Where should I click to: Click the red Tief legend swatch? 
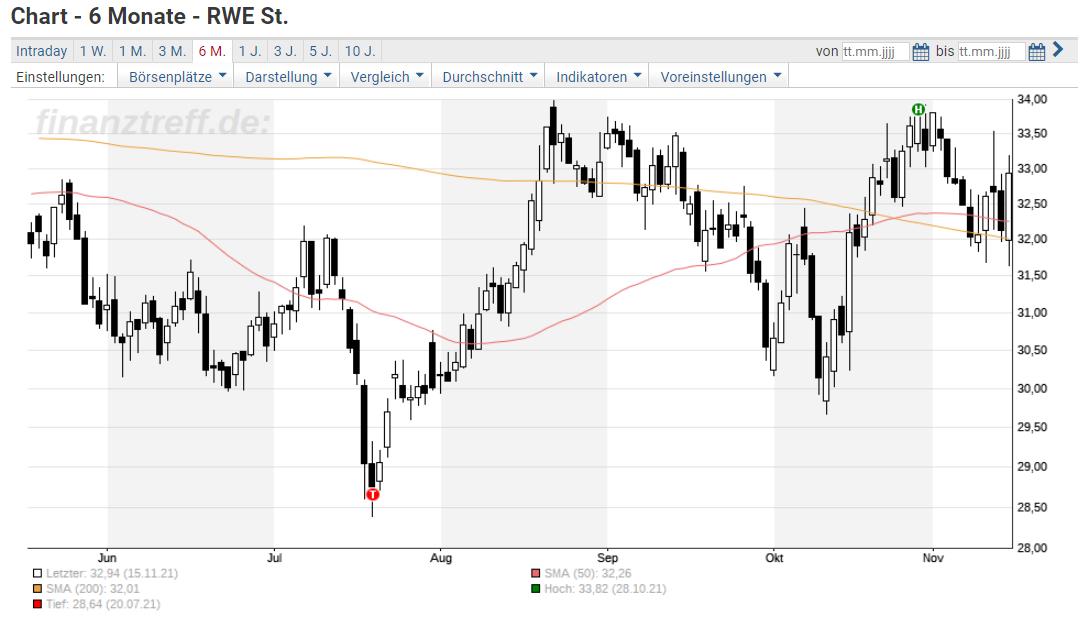coord(37,604)
